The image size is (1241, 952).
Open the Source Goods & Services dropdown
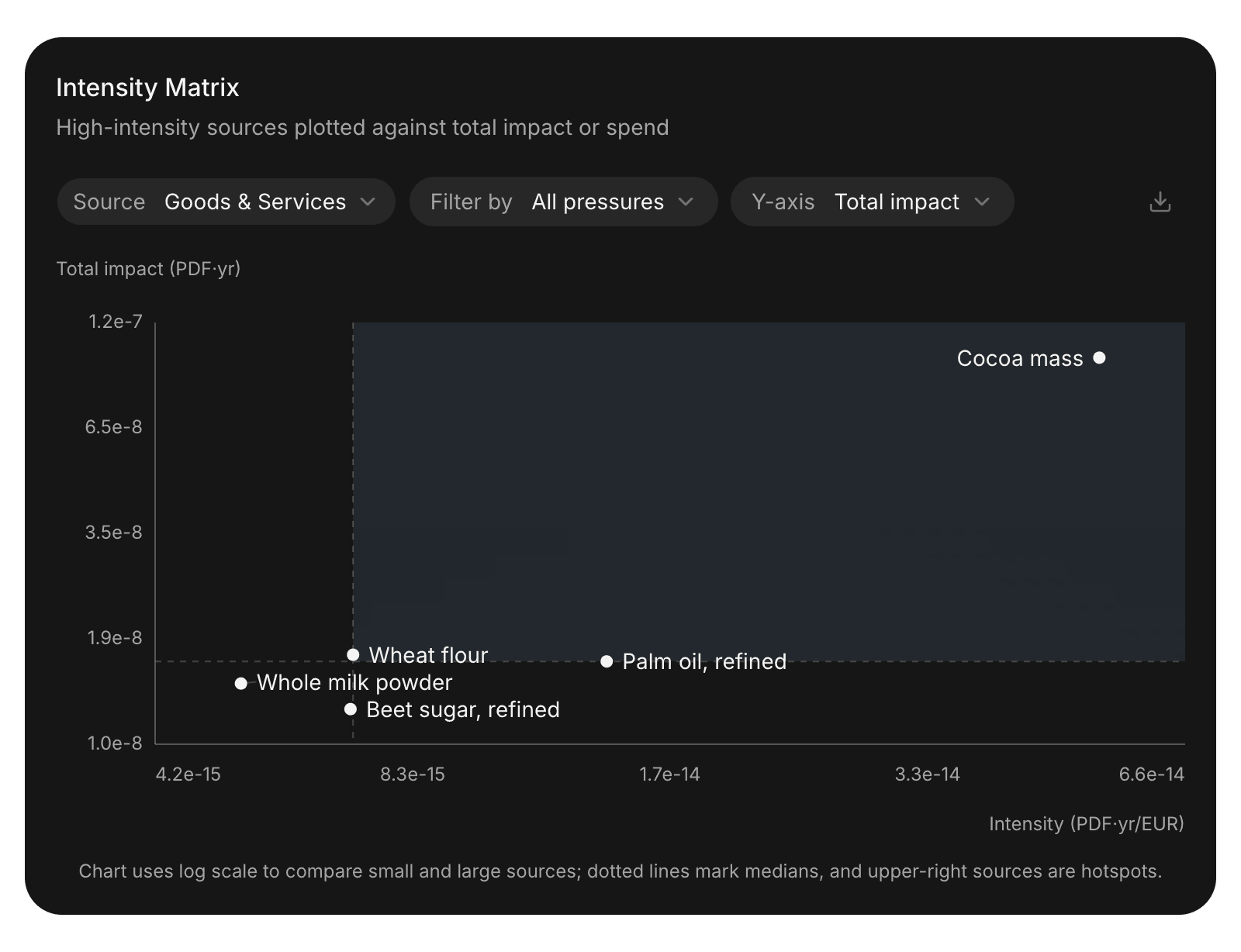tap(226, 202)
